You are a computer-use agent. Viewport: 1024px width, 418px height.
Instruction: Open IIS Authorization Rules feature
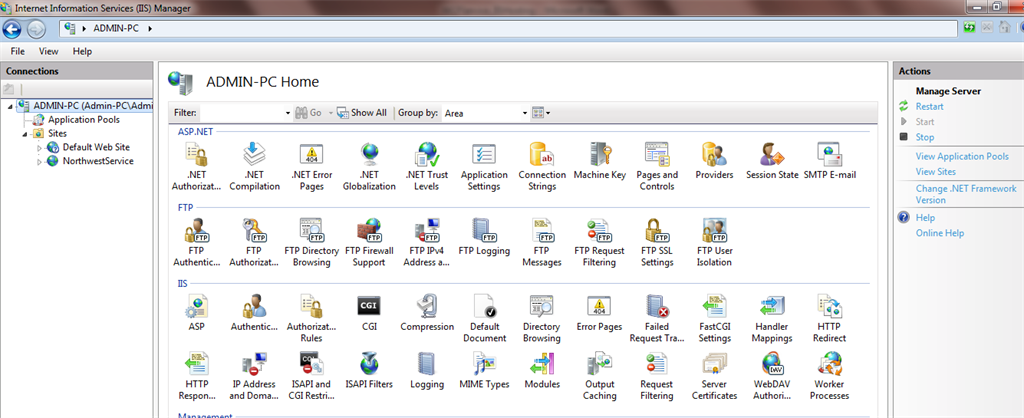[312, 318]
